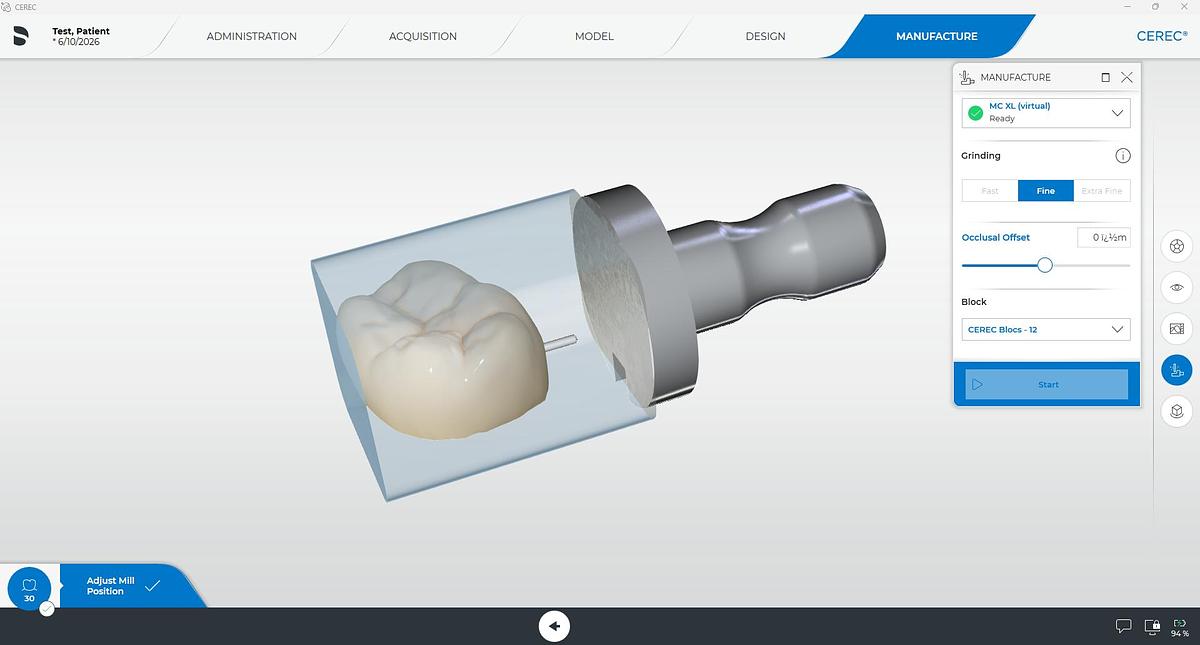Toggle the Manufacture side palette icon

[x=1177, y=369]
